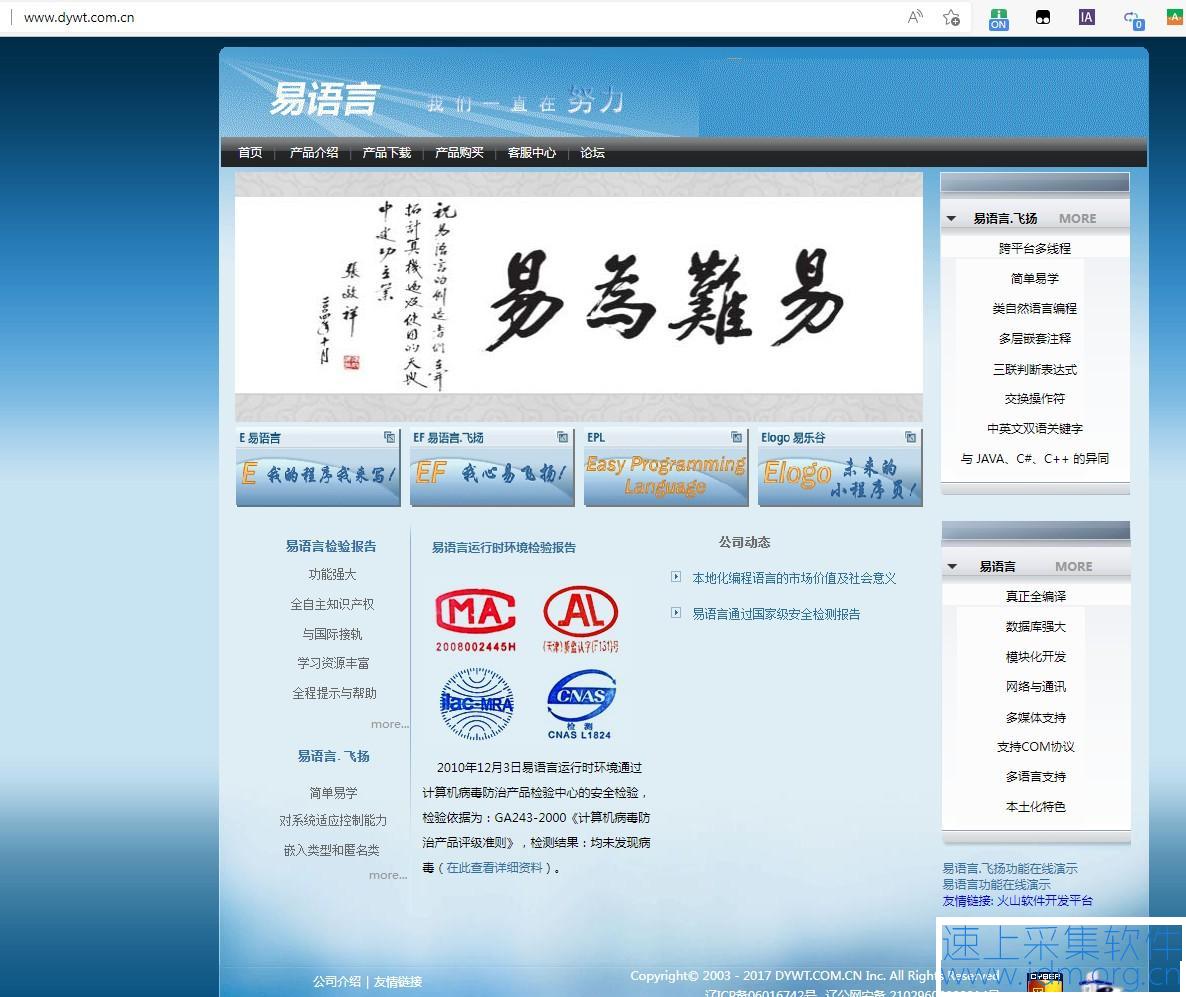Open 数据库强大 sidebar link

[1035, 626]
